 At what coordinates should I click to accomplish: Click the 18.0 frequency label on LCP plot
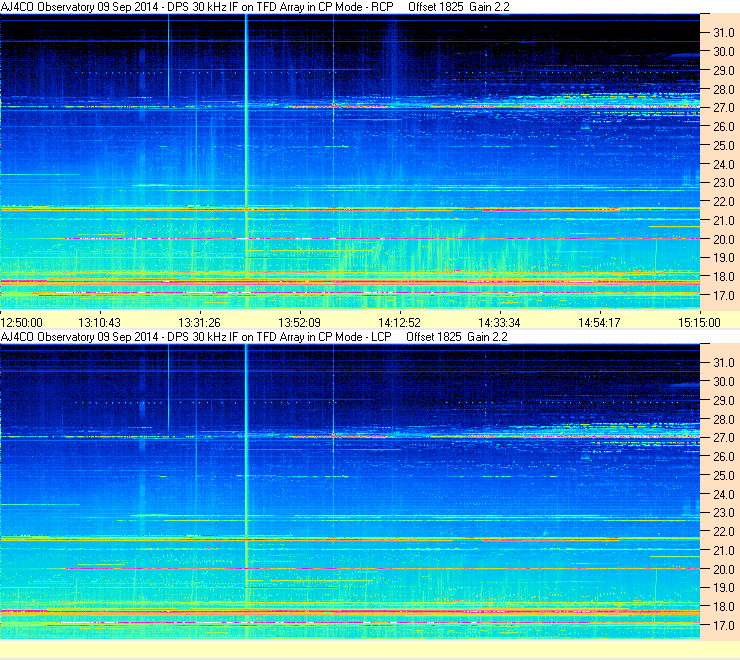tap(723, 607)
